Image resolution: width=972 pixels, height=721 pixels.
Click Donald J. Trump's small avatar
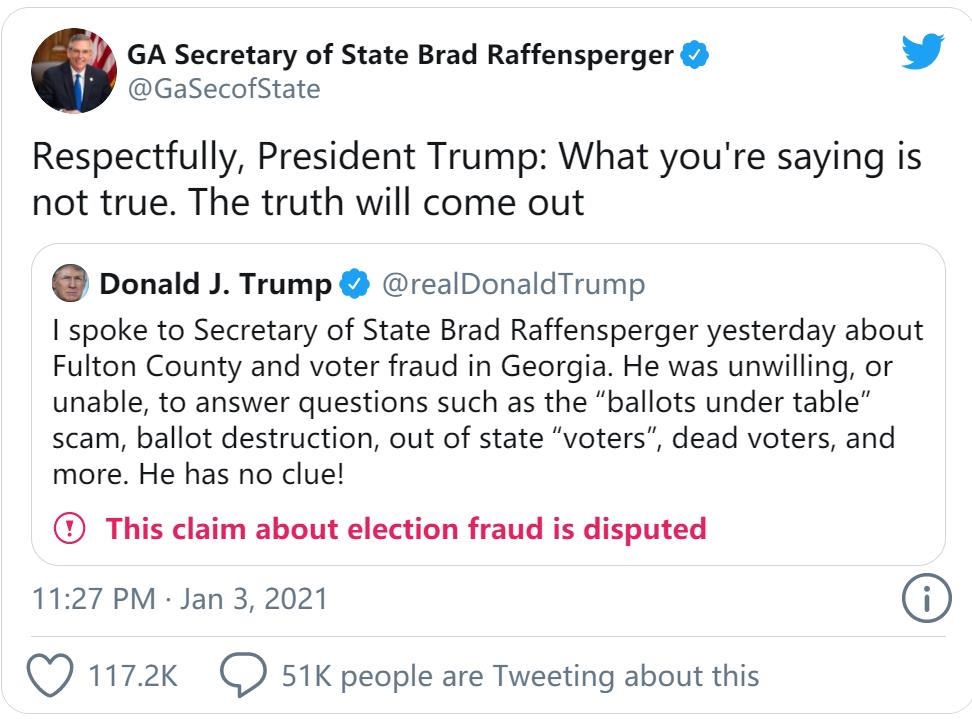[71, 284]
